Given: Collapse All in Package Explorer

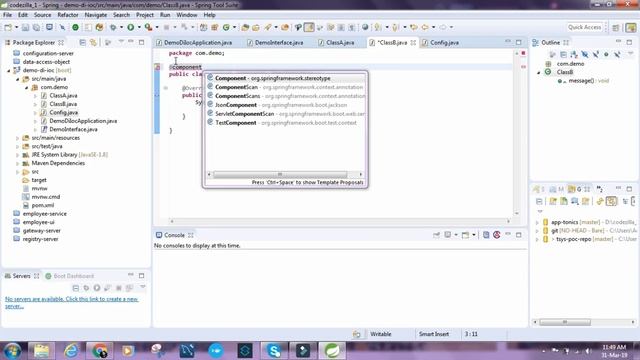Looking at the screenshot, I should tap(82, 42).
